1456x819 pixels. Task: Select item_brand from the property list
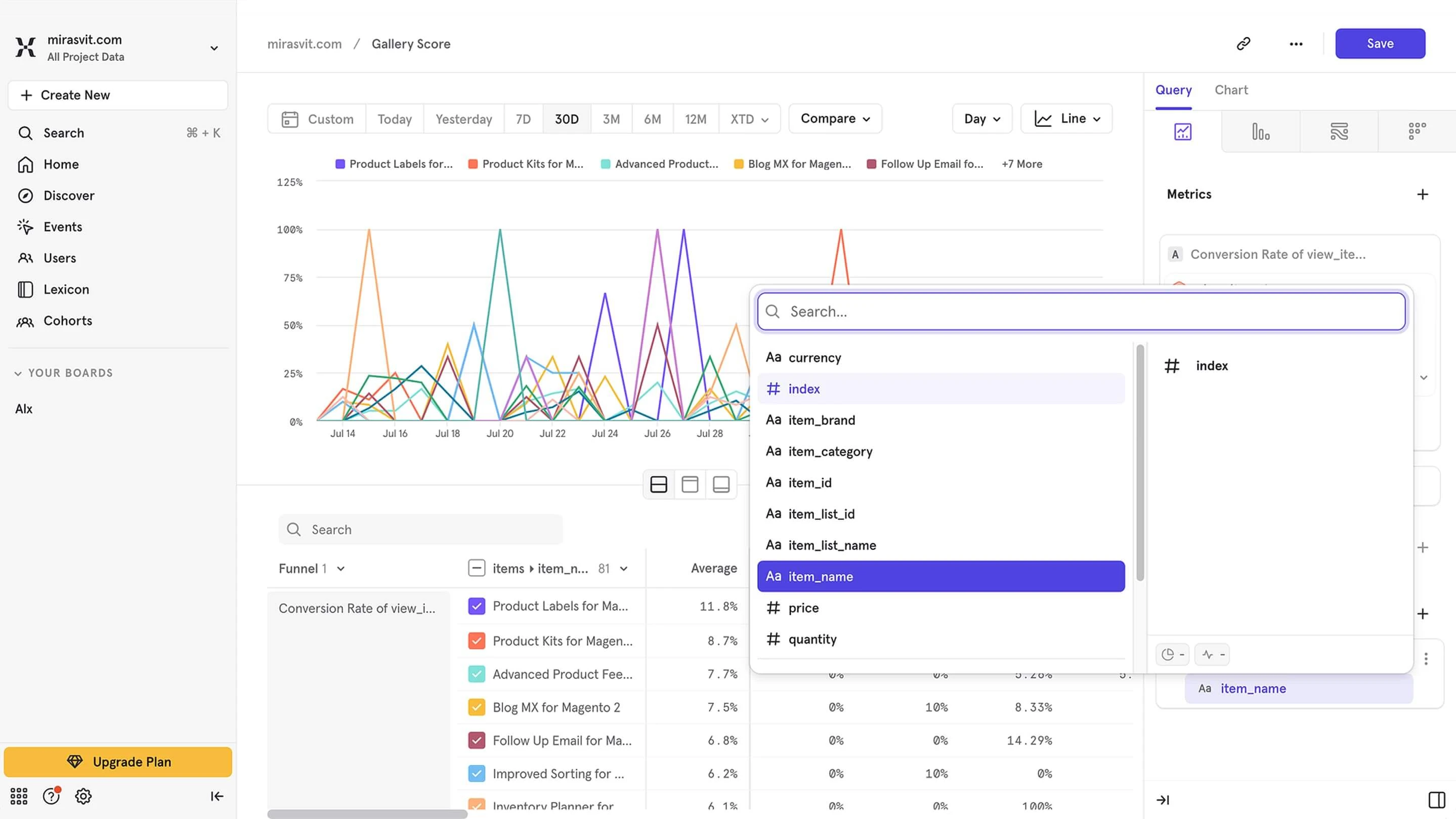(821, 419)
